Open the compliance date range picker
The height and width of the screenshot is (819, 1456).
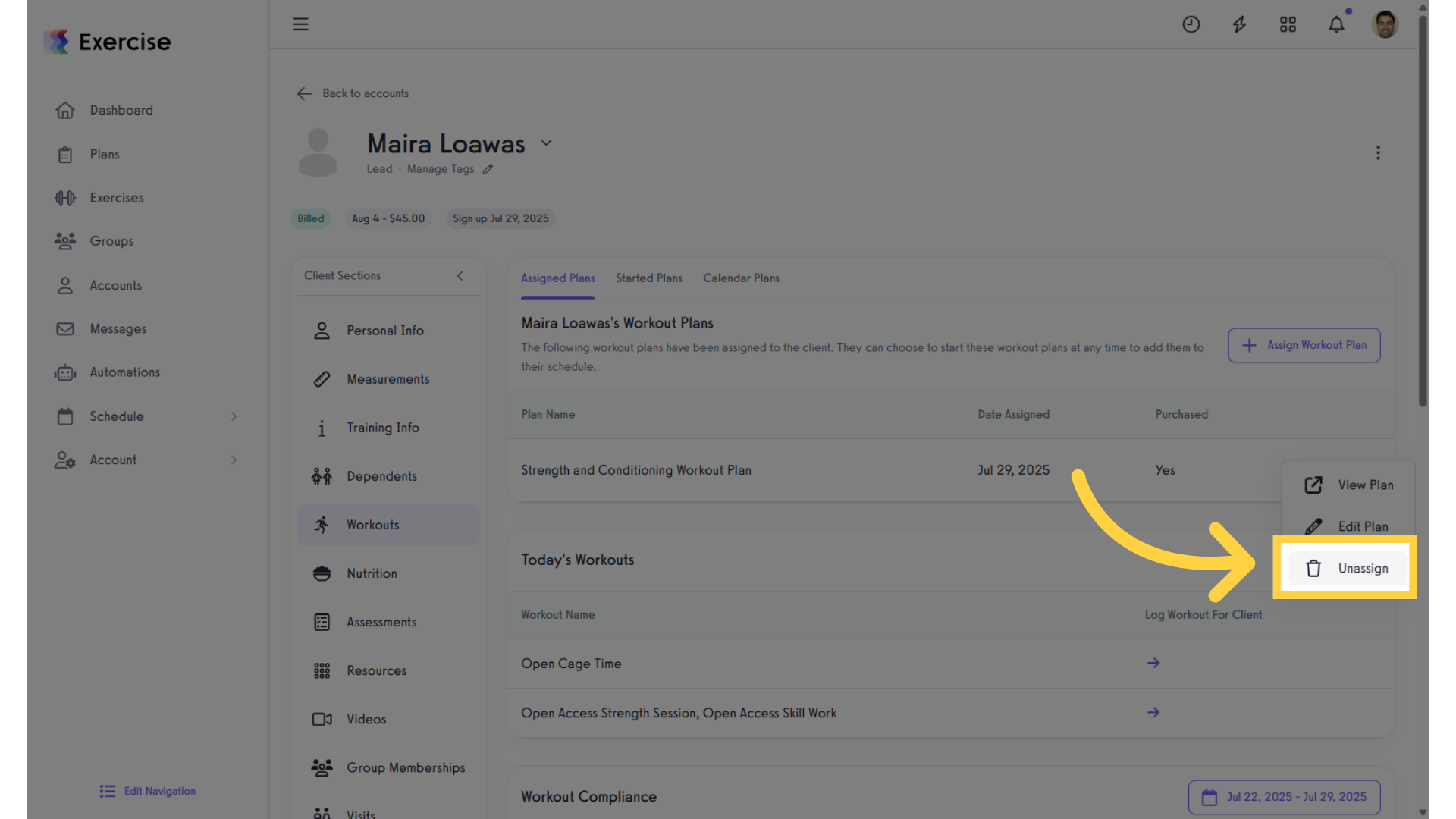click(1284, 797)
